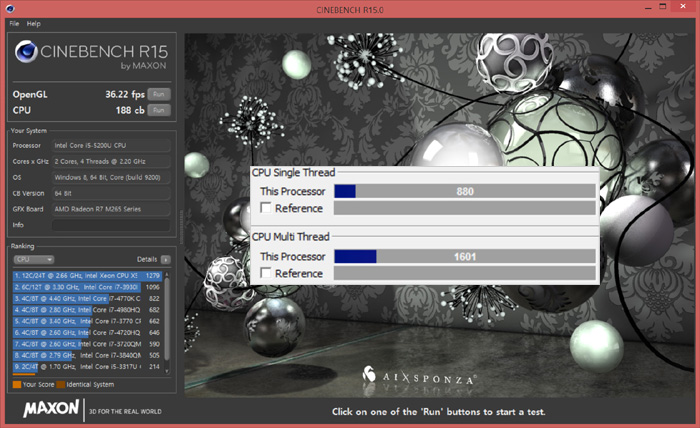Image resolution: width=700 pixels, height=428 pixels.
Task: Open the Help menu
Action: click(x=33, y=24)
